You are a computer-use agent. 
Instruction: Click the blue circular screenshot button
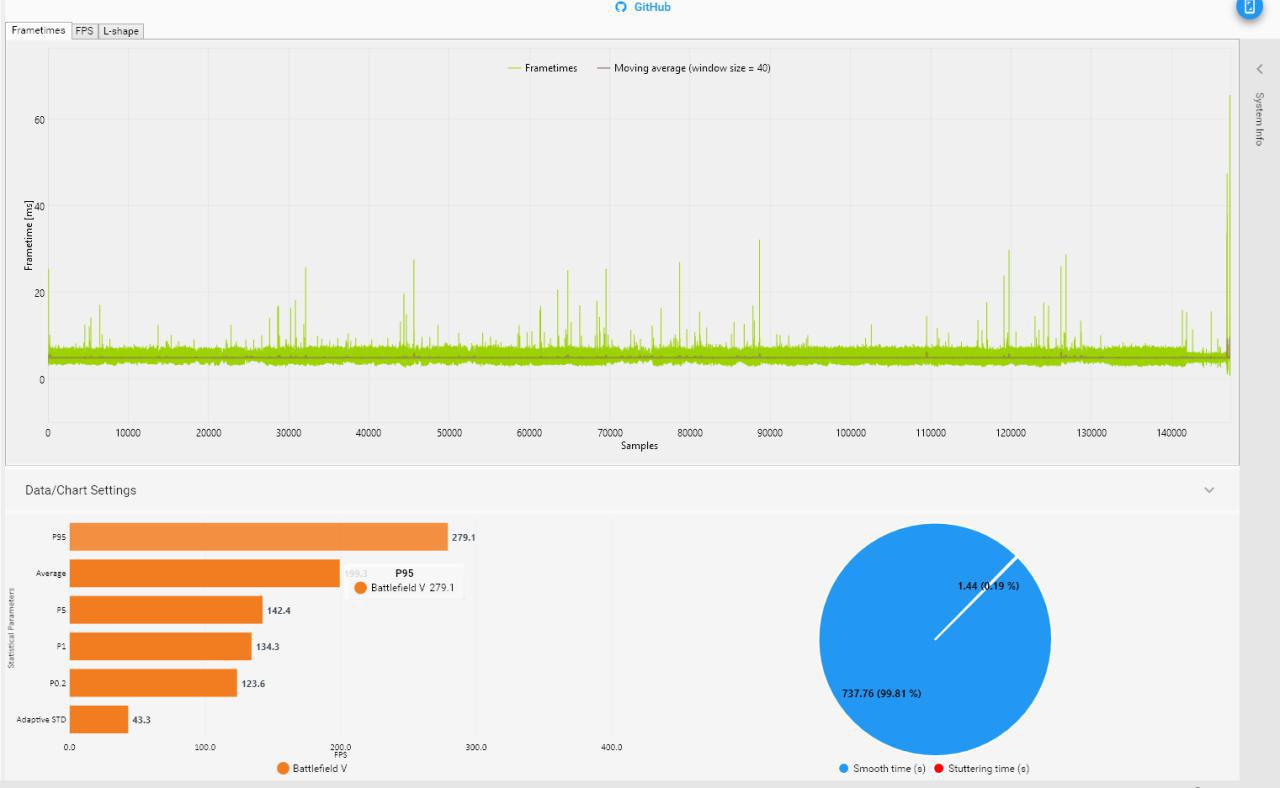click(x=1249, y=5)
